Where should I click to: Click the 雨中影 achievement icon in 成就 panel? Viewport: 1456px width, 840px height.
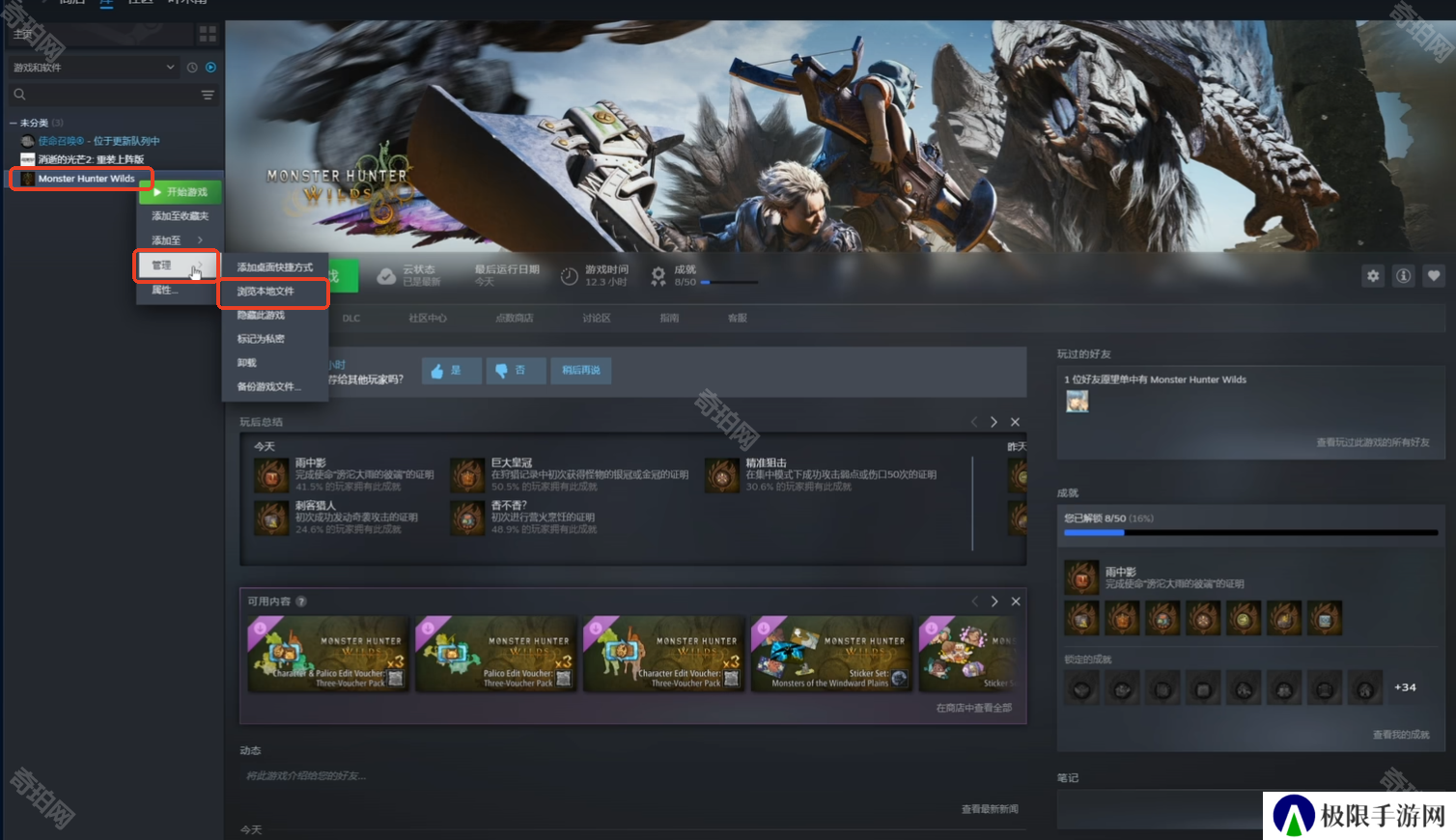point(1081,577)
